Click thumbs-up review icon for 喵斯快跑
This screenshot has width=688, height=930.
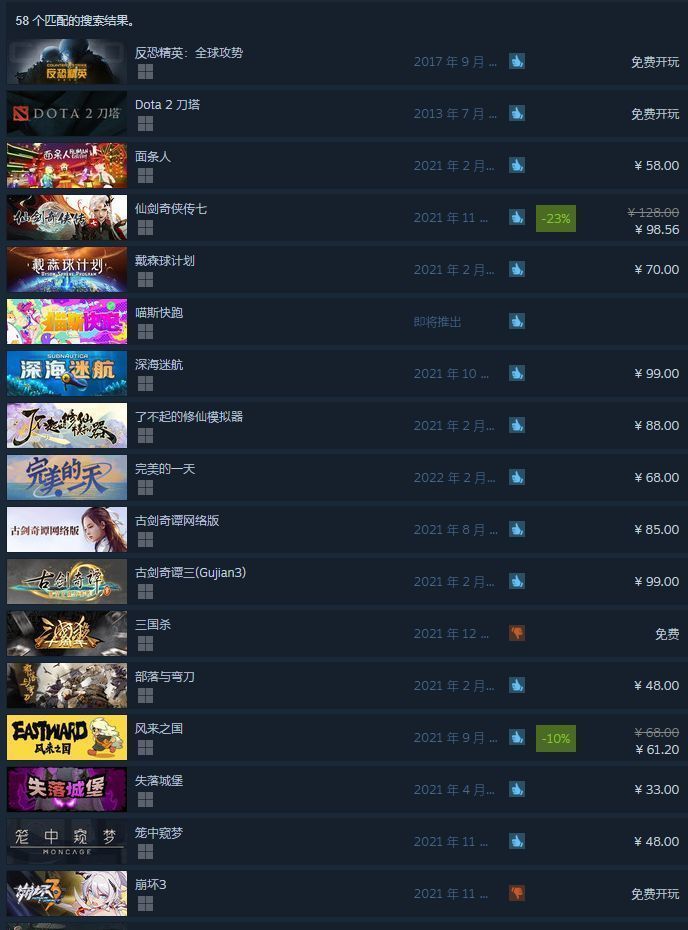pyautogui.click(x=517, y=321)
